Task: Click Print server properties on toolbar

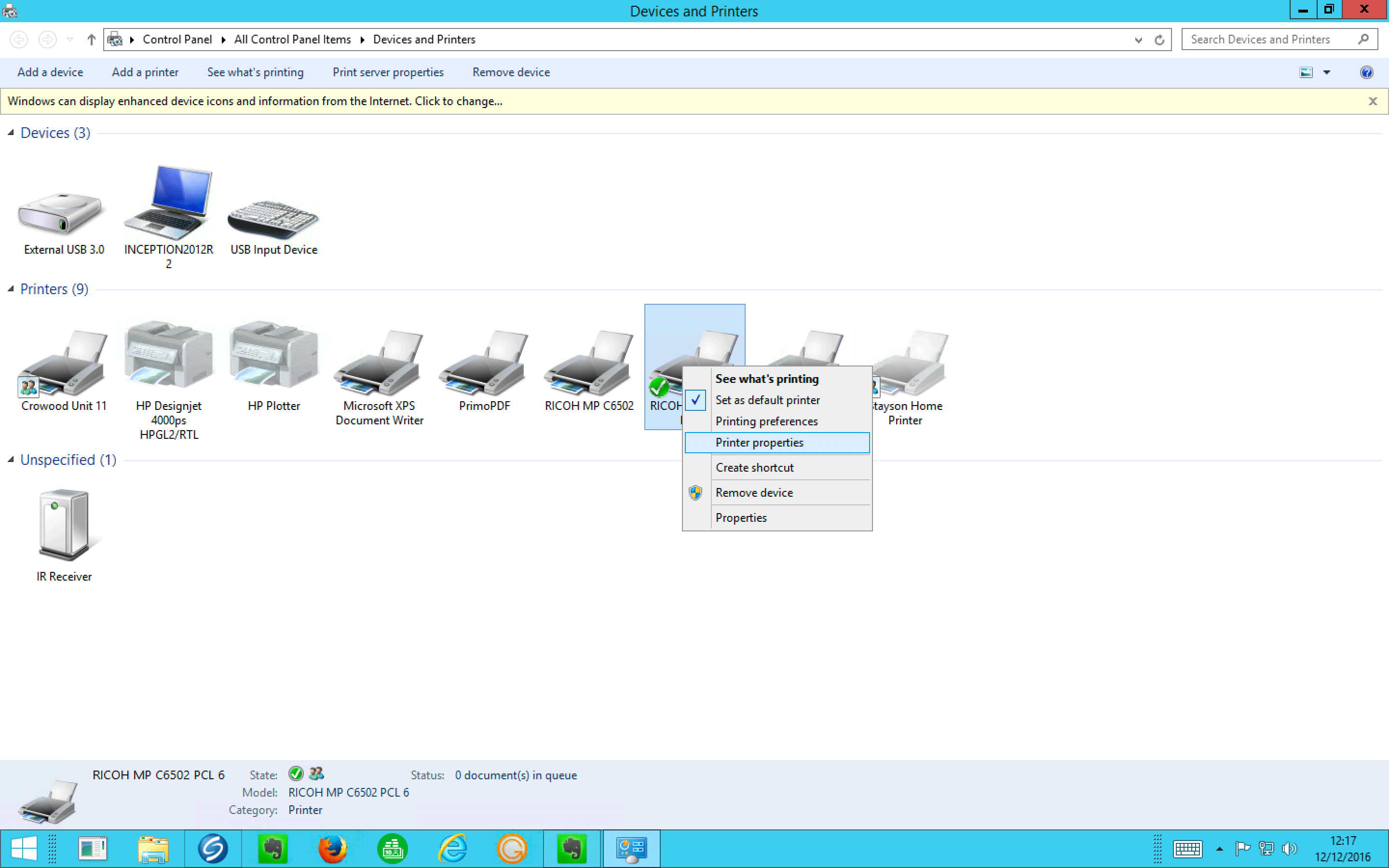Action: pos(388,72)
